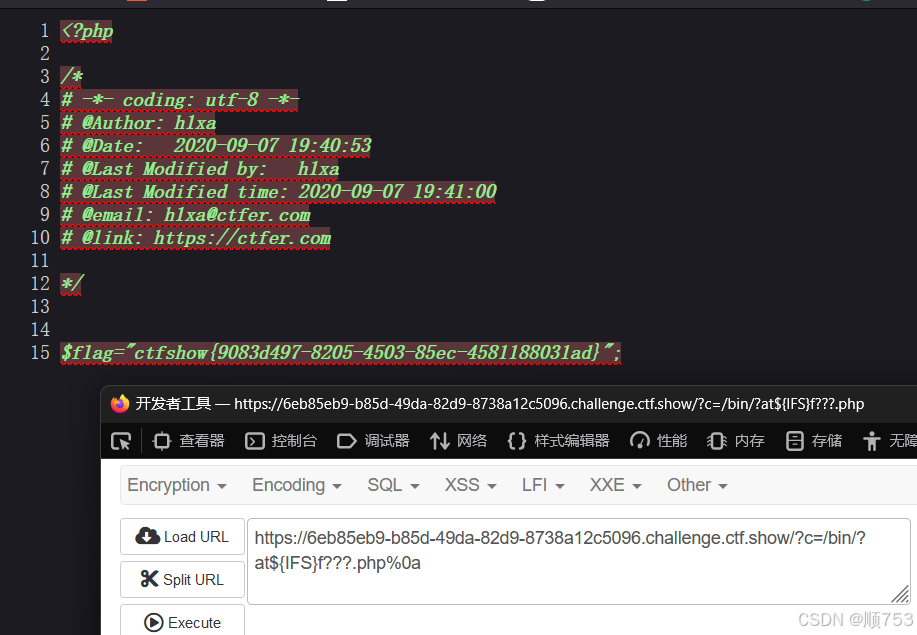The height and width of the screenshot is (635, 917).
Task: Switch to the 控制台 console tab
Action: 281,441
